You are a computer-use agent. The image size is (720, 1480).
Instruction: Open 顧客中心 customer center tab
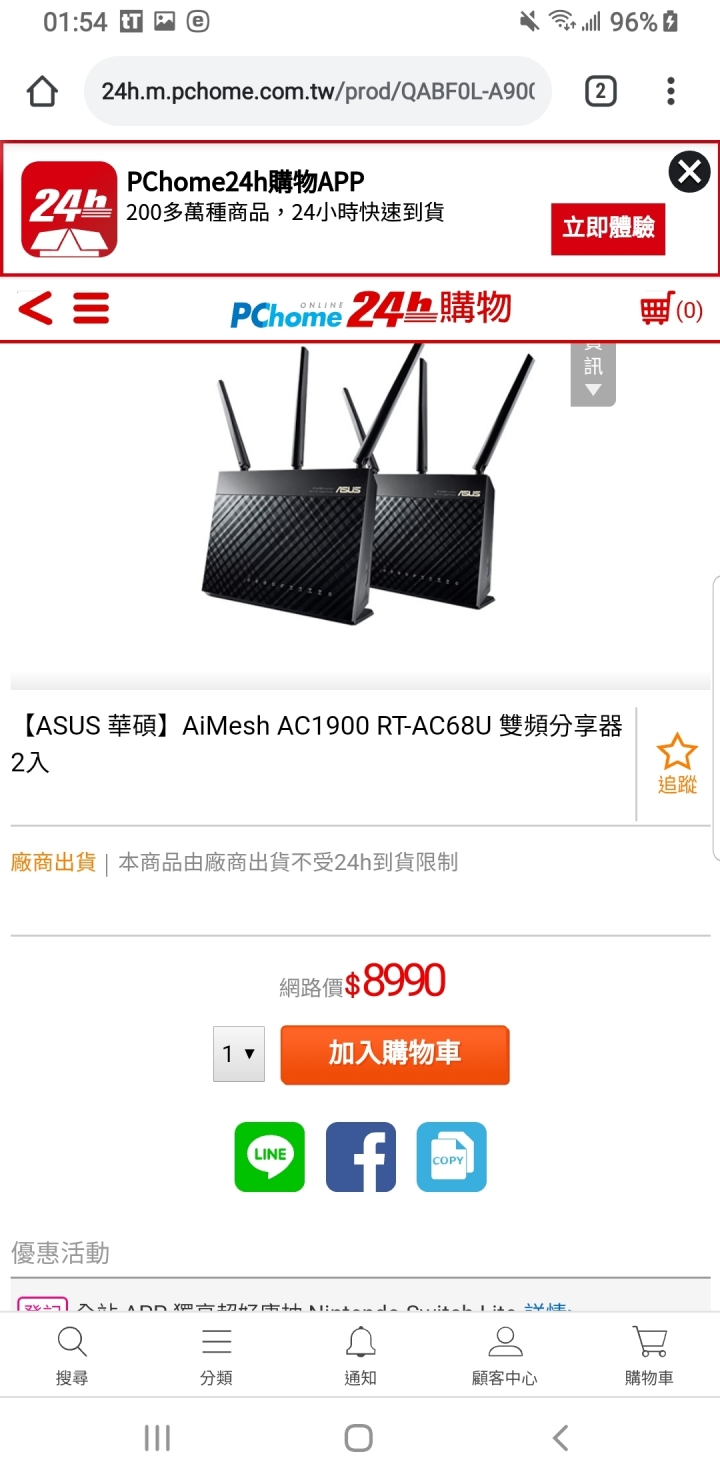click(x=504, y=1356)
